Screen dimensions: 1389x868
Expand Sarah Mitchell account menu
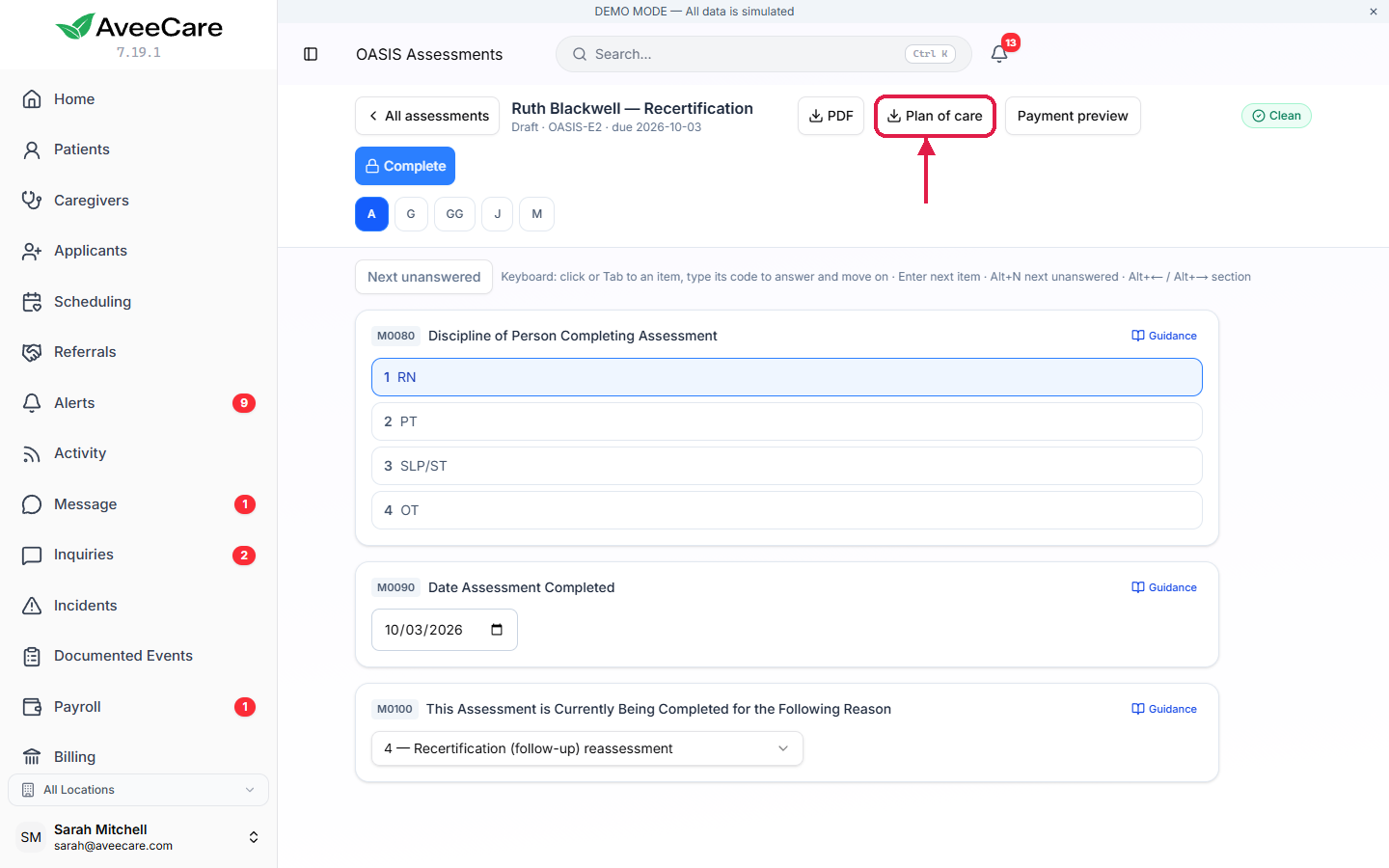pos(139,837)
